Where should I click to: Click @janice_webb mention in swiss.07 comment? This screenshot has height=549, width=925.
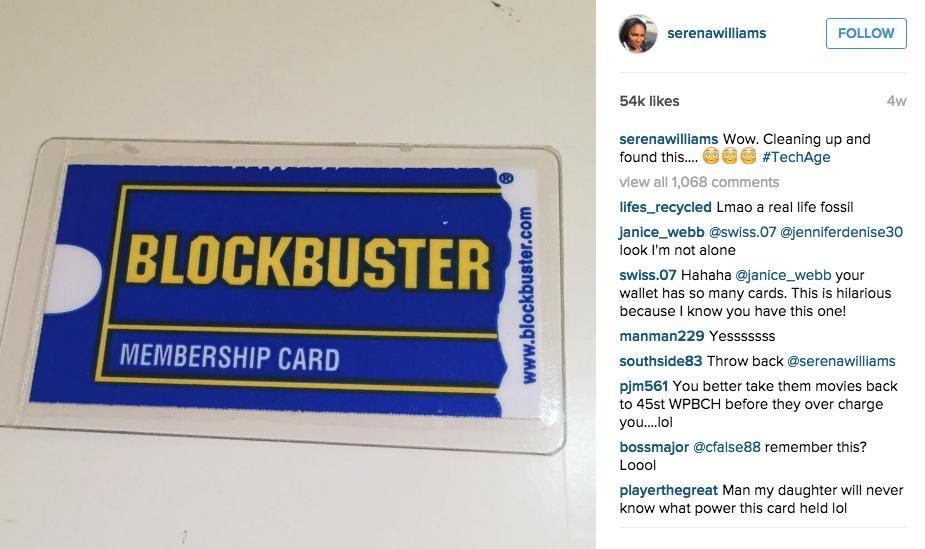click(783, 275)
